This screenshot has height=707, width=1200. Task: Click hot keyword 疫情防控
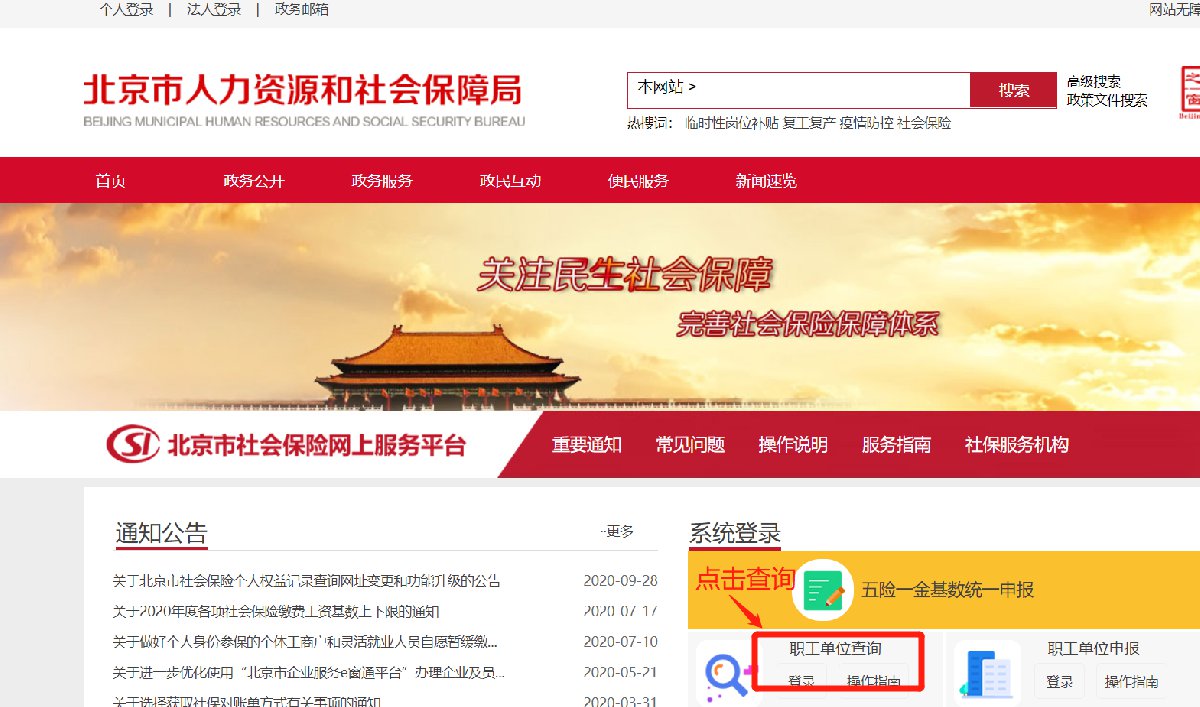click(x=866, y=123)
